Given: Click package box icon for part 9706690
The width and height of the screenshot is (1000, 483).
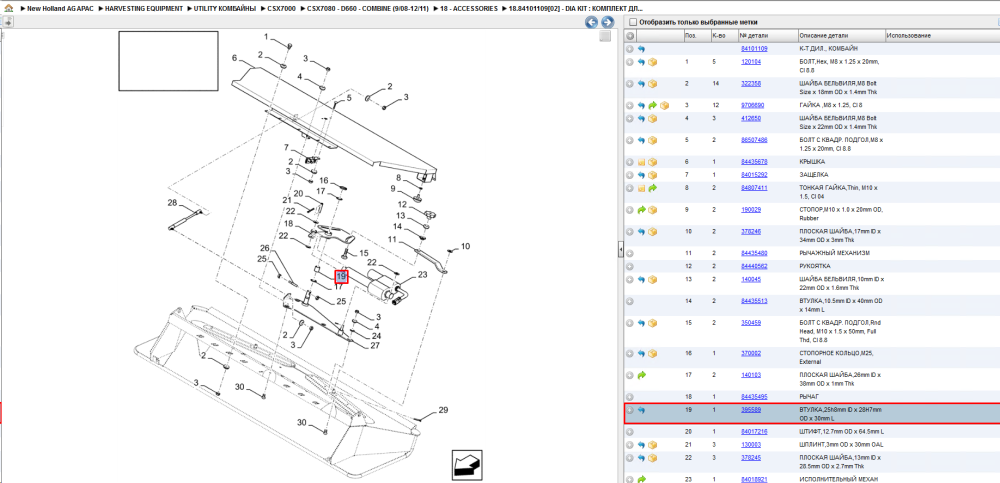Looking at the screenshot, I should 665,105.
